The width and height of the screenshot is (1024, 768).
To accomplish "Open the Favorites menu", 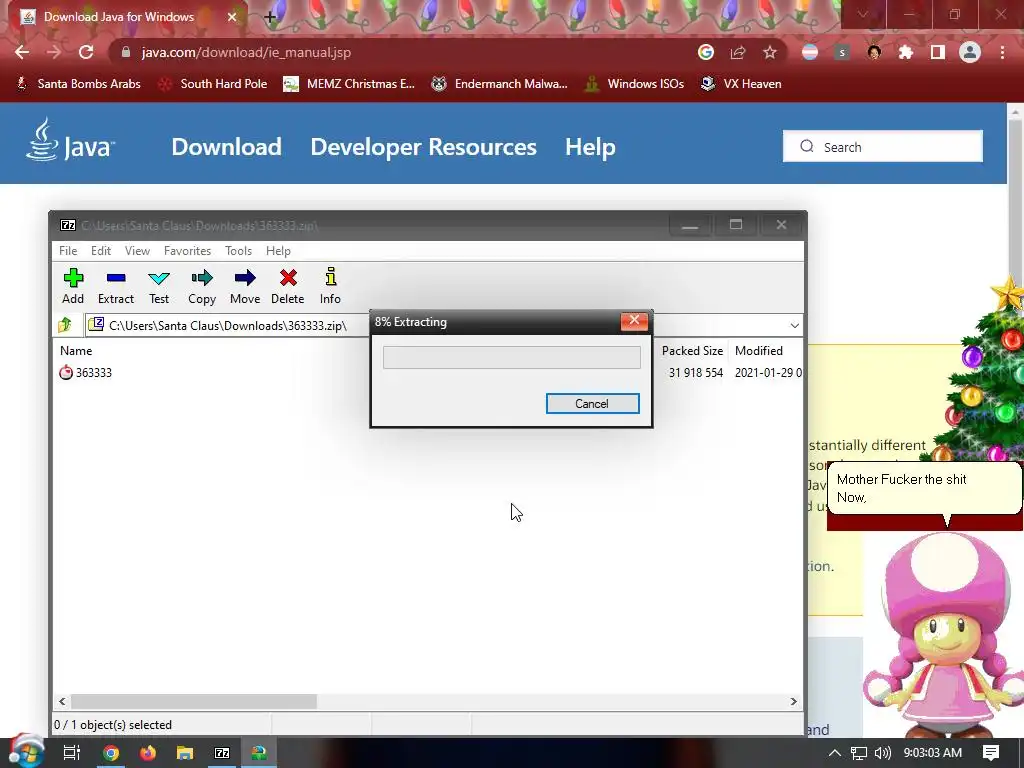I will [x=187, y=251].
